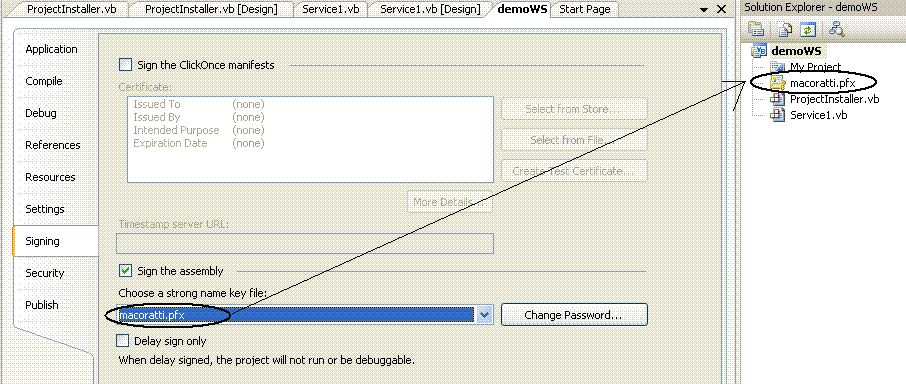The image size is (906, 384).
Task: Open the Application properties page
Action: [x=51, y=49]
